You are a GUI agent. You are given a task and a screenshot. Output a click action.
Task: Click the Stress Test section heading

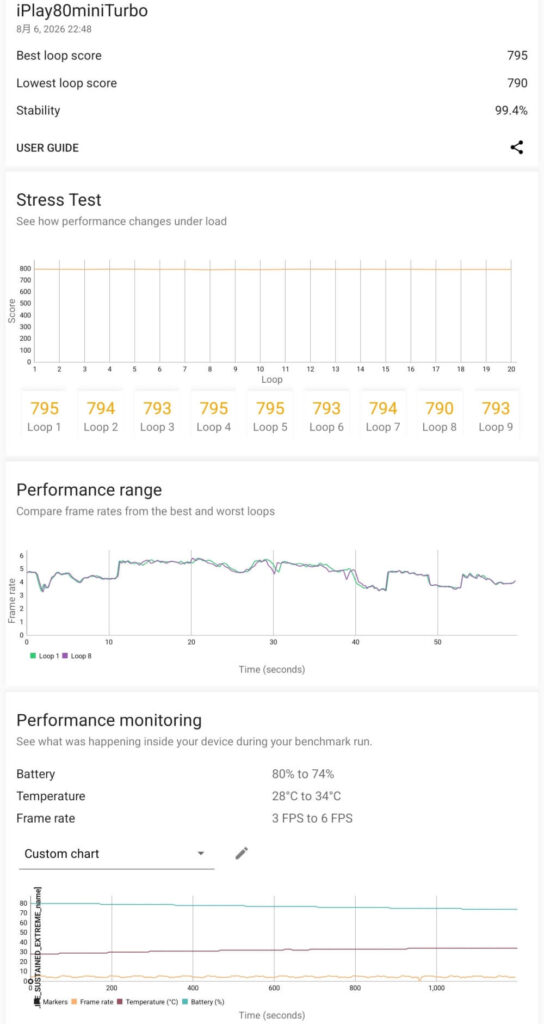click(x=59, y=199)
